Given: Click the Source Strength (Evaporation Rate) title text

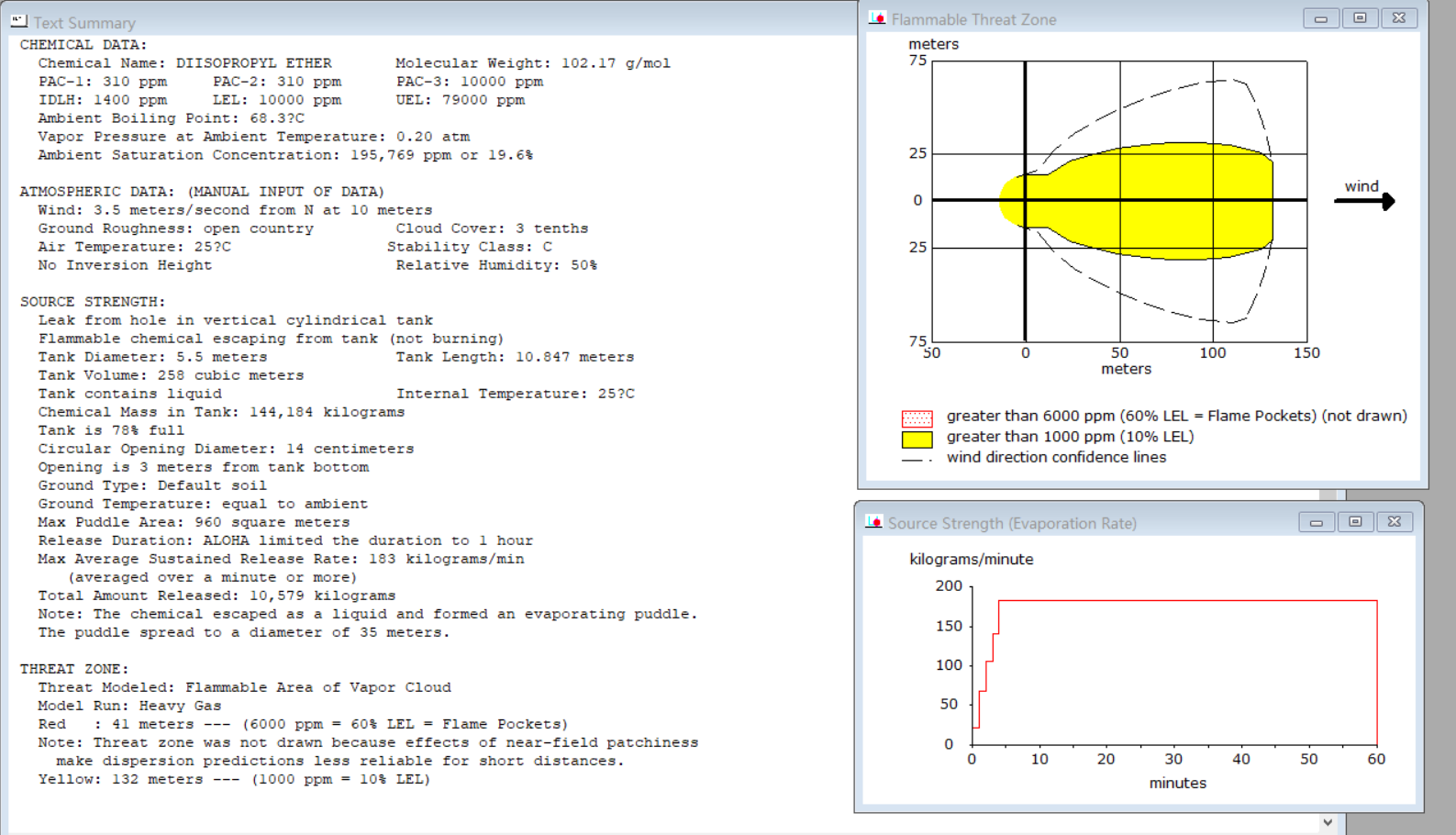Looking at the screenshot, I should click(1012, 523).
